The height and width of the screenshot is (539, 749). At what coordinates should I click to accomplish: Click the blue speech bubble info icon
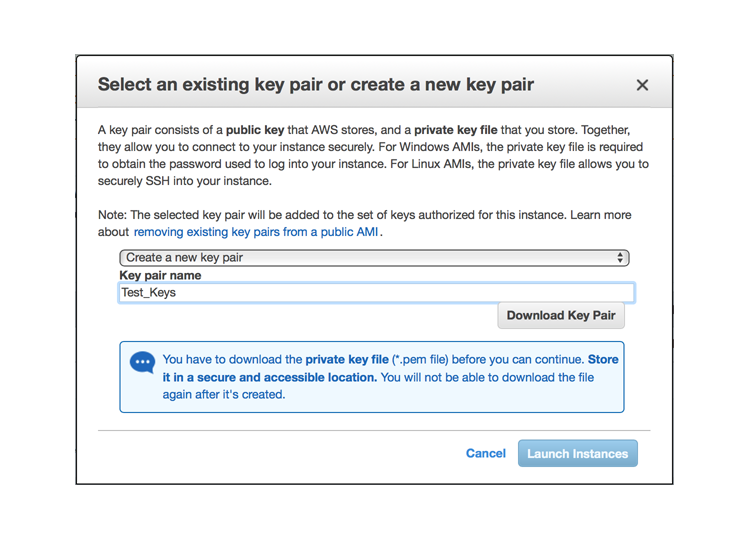pyautogui.click(x=142, y=363)
